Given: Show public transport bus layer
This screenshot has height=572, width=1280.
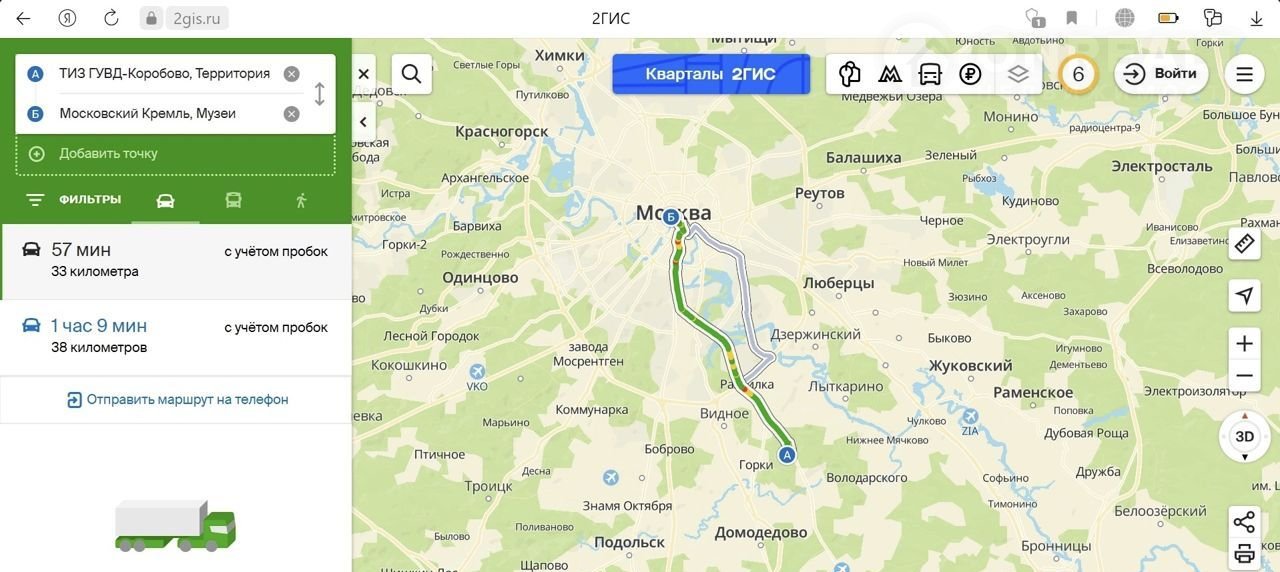Looking at the screenshot, I should coord(930,74).
